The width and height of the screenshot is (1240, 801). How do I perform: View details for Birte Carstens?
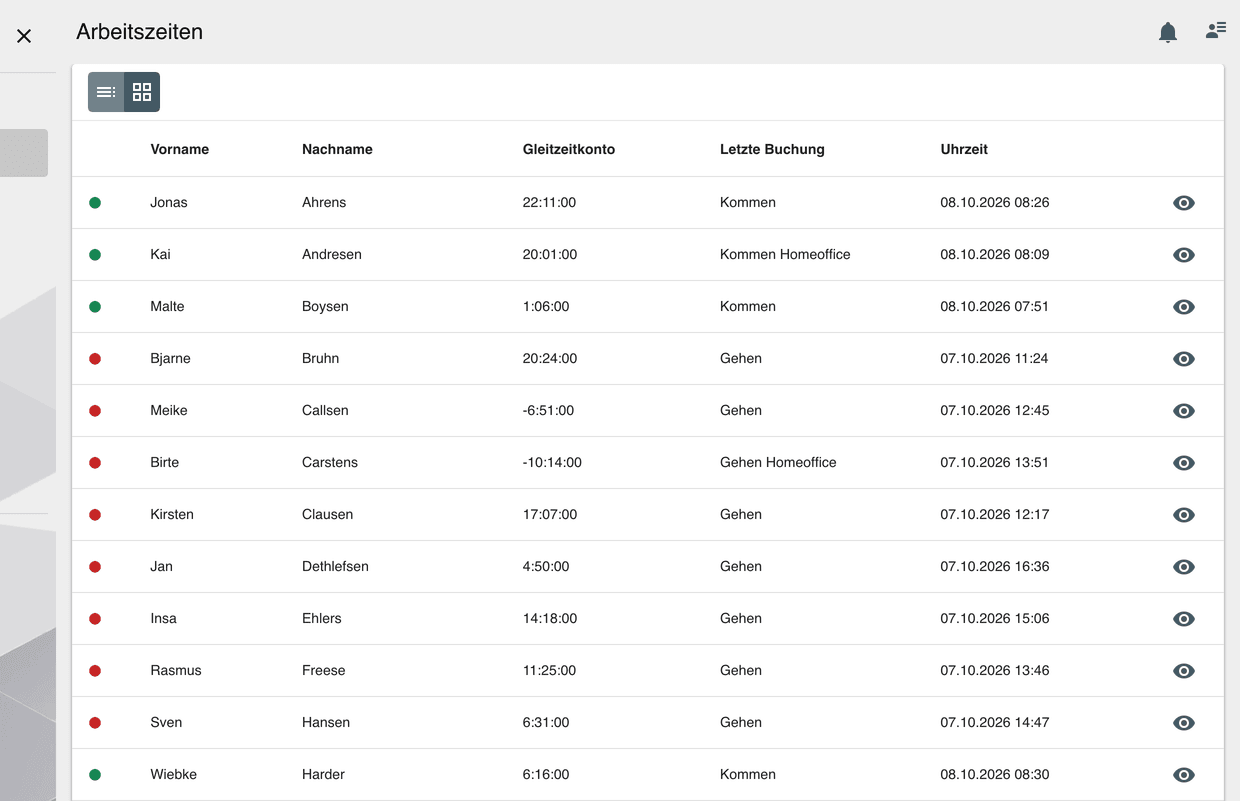[1184, 463]
